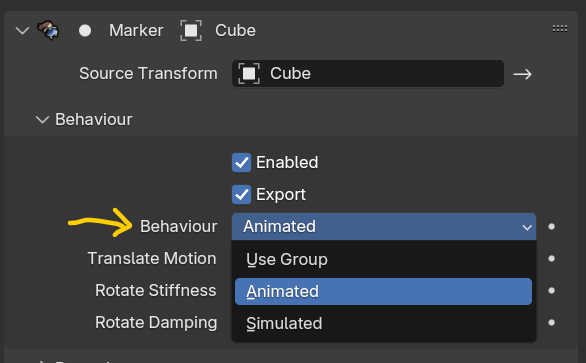This screenshot has width=586, height=363.
Task: Click the Ragdoll marker character icon
Action: (48, 30)
